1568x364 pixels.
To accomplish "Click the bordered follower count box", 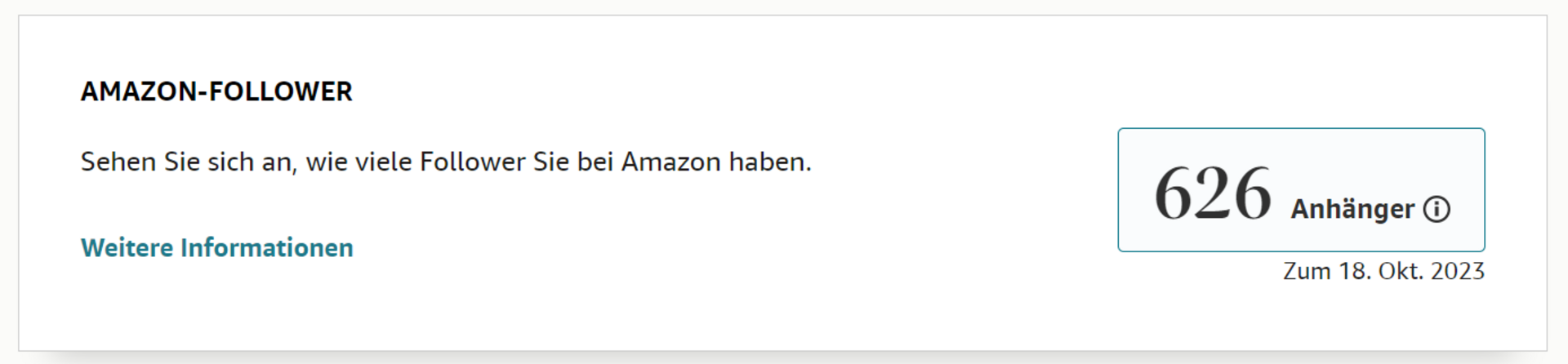I will coord(1301,189).
